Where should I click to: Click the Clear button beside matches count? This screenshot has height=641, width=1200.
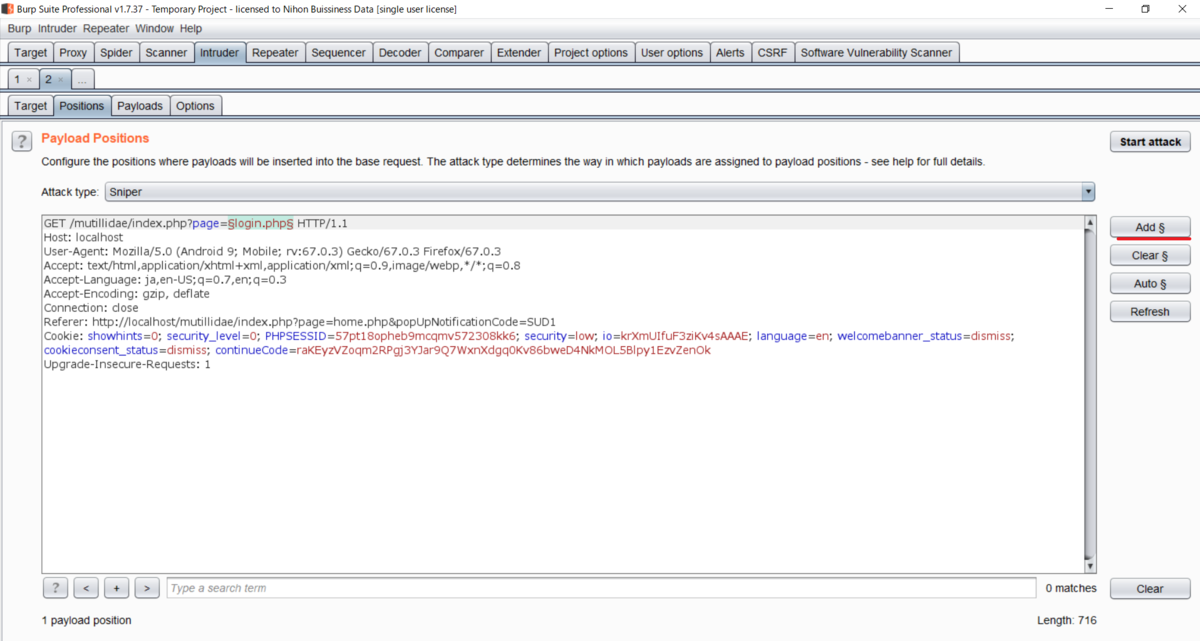[1150, 588]
